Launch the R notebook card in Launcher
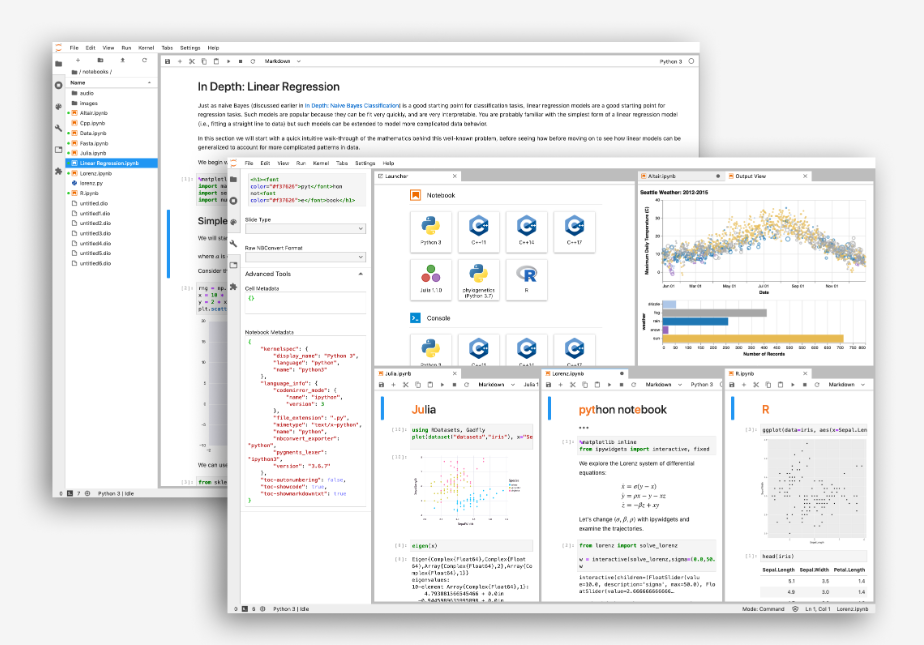924x645 pixels. (x=527, y=280)
